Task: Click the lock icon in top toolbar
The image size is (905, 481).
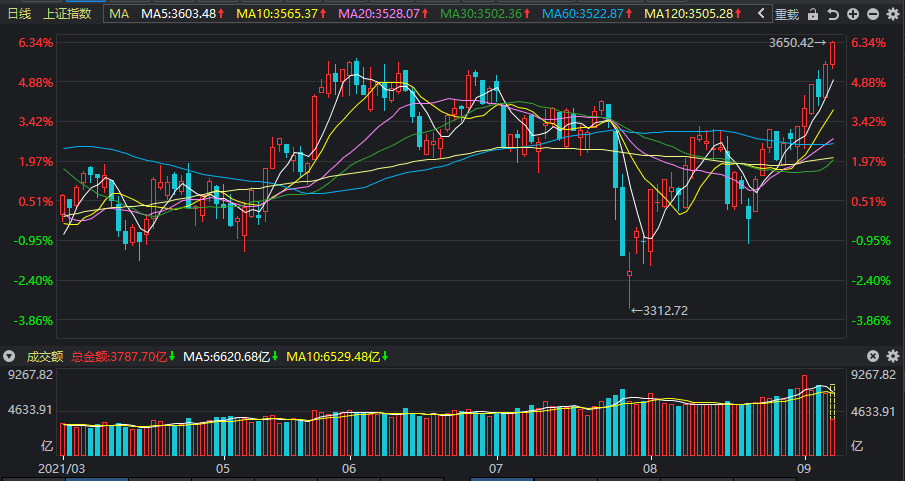Action: [813, 14]
